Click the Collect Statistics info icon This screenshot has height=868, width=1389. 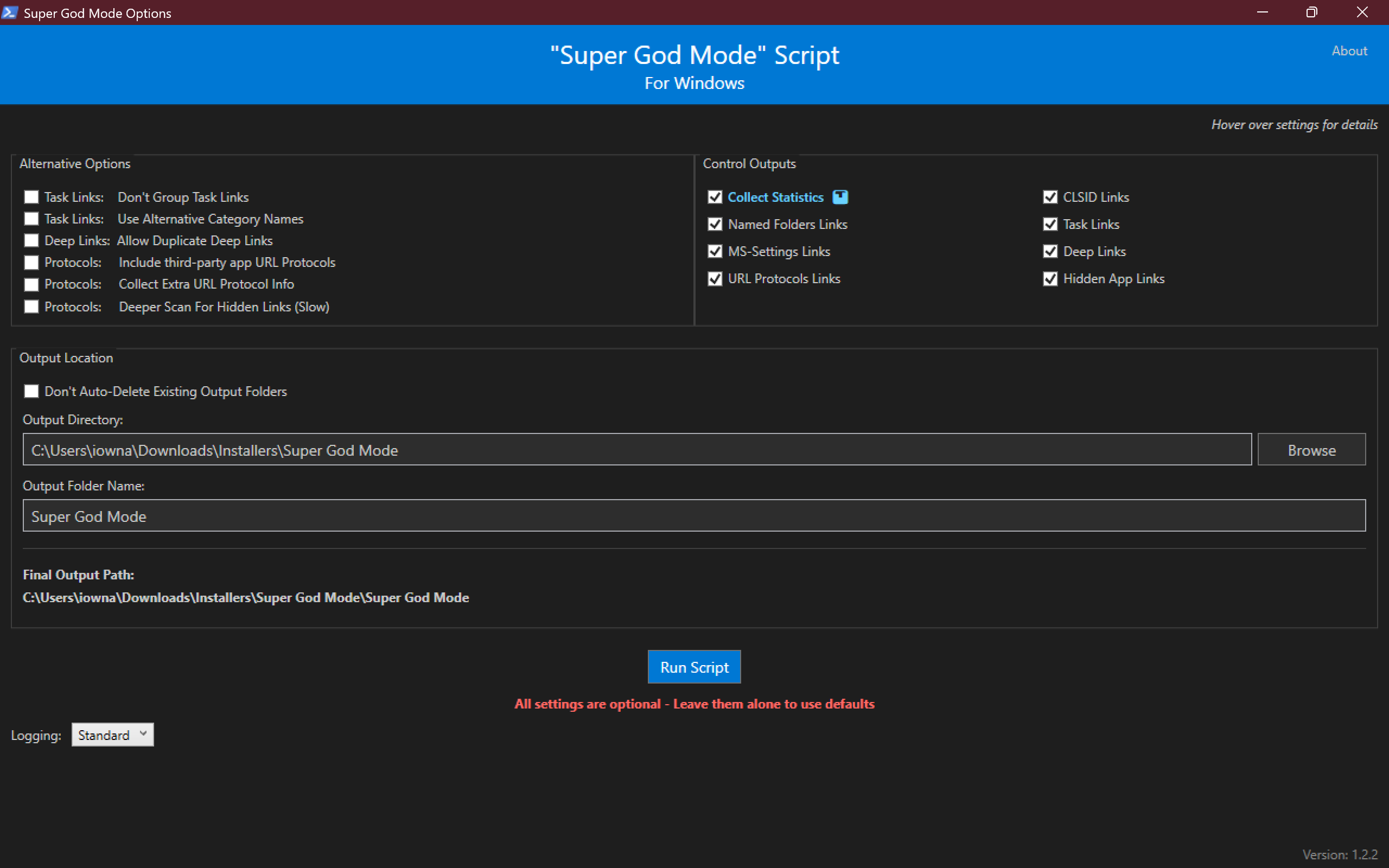[840, 197]
